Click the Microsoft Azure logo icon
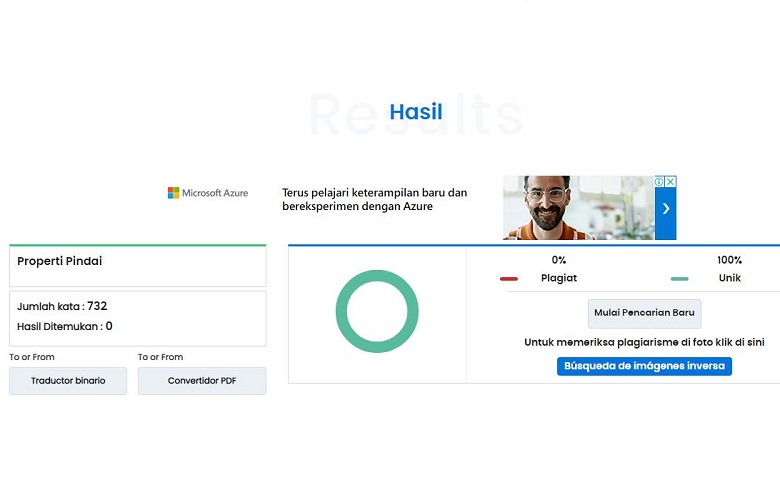This screenshot has height=500, width=780. pos(173,192)
